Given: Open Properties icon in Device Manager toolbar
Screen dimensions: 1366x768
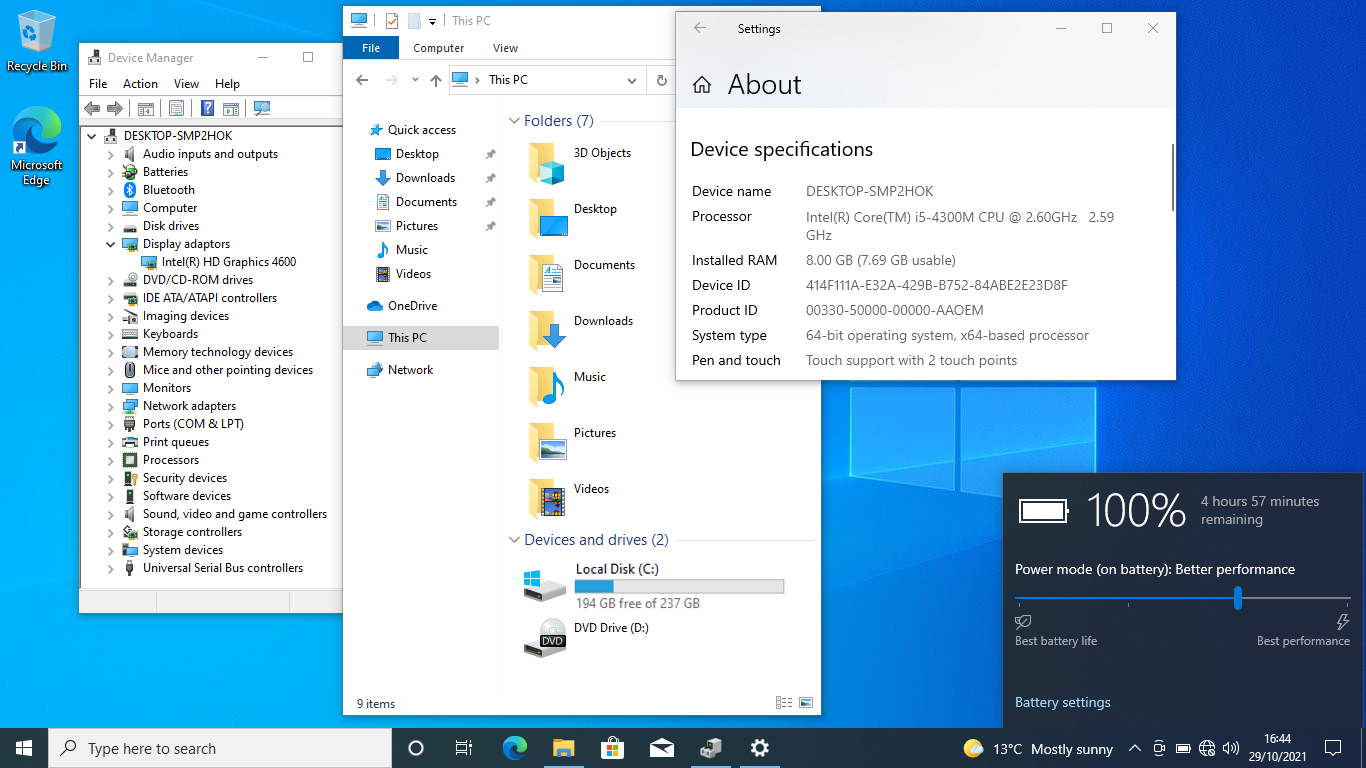Looking at the screenshot, I should click(x=176, y=108).
